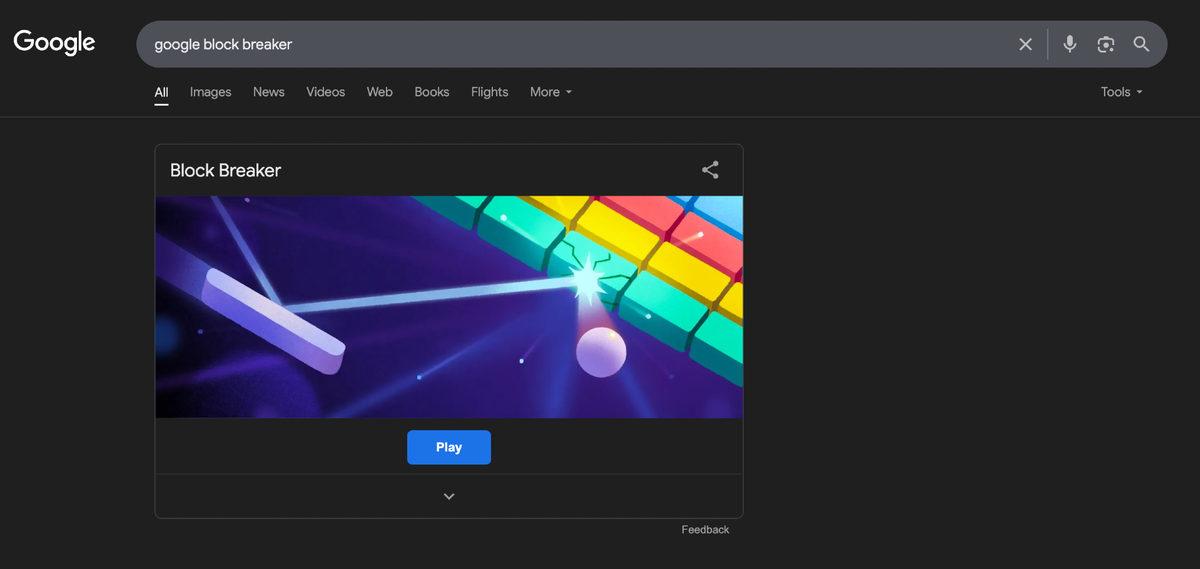This screenshot has width=1200, height=569.
Task: Go to the Books tab
Action: click(432, 92)
